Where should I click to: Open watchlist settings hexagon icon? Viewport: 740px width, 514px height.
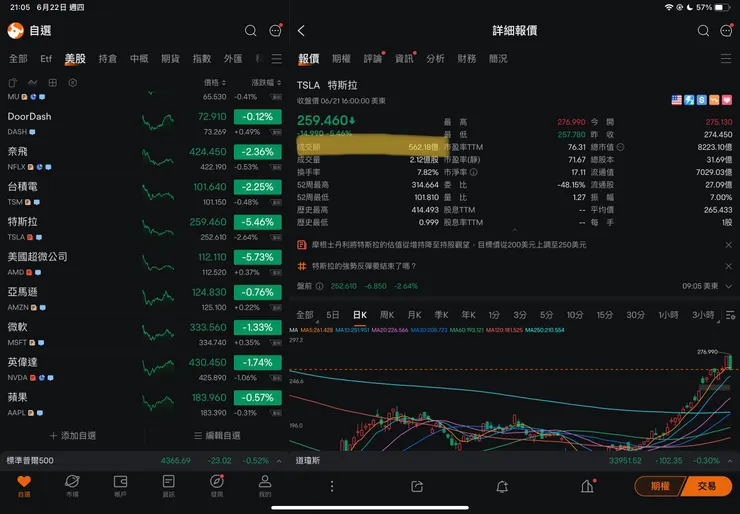[x=73, y=83]
